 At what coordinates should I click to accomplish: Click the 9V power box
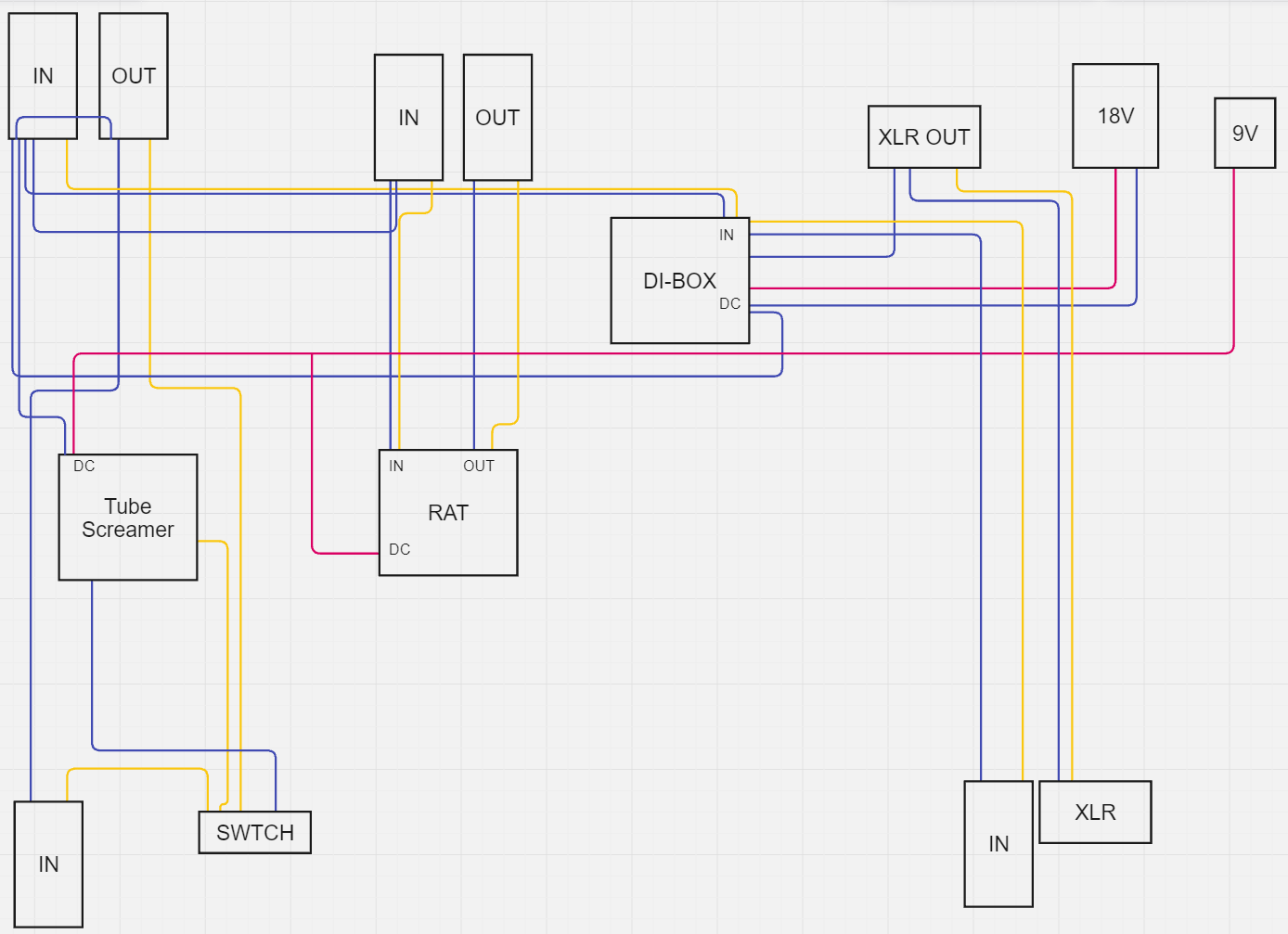pyautogui.click(x=1245, y=133)
